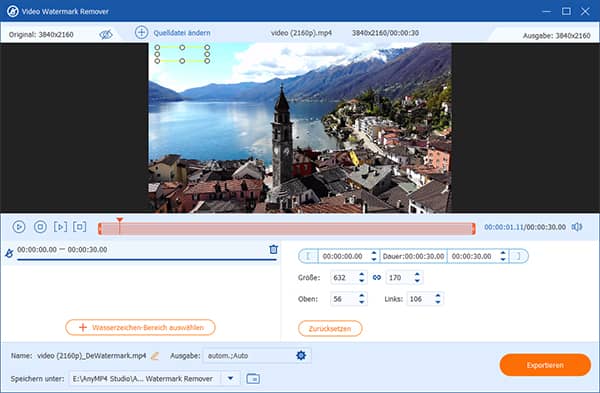This screenshot has height=393, width=600.
Task: Click the Play button
Action: 19,227
